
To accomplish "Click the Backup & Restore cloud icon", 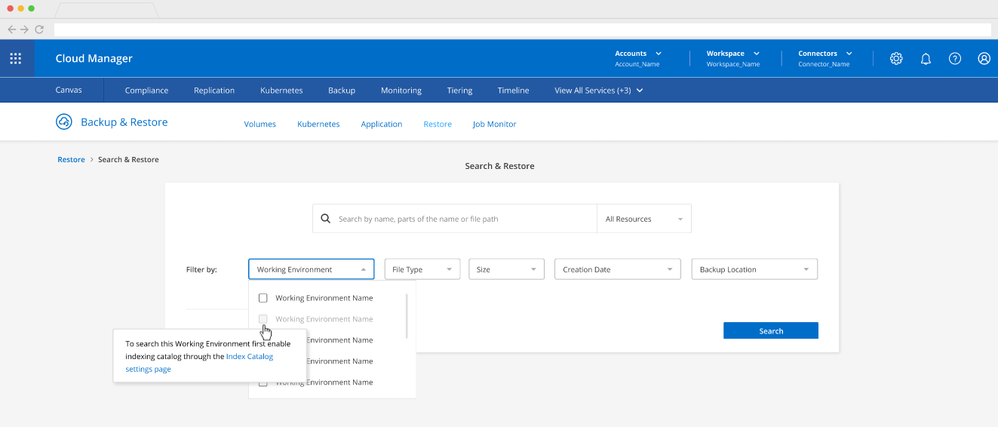I will coord(64,123).
